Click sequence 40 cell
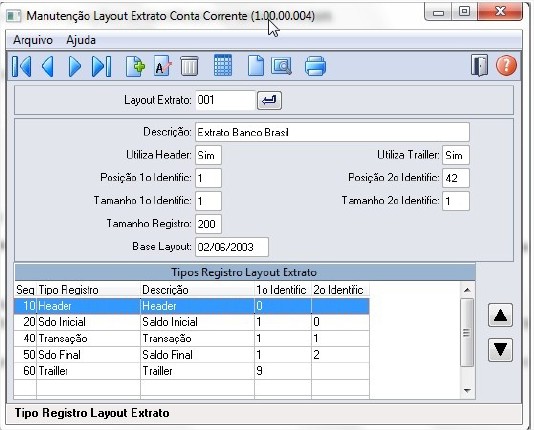 (26, 338)
